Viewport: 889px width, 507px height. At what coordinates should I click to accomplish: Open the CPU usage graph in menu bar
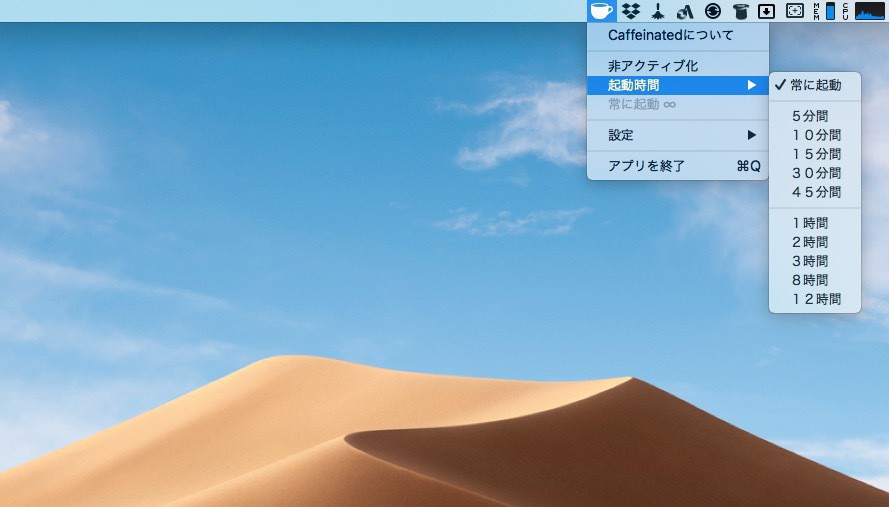(863, 11)
